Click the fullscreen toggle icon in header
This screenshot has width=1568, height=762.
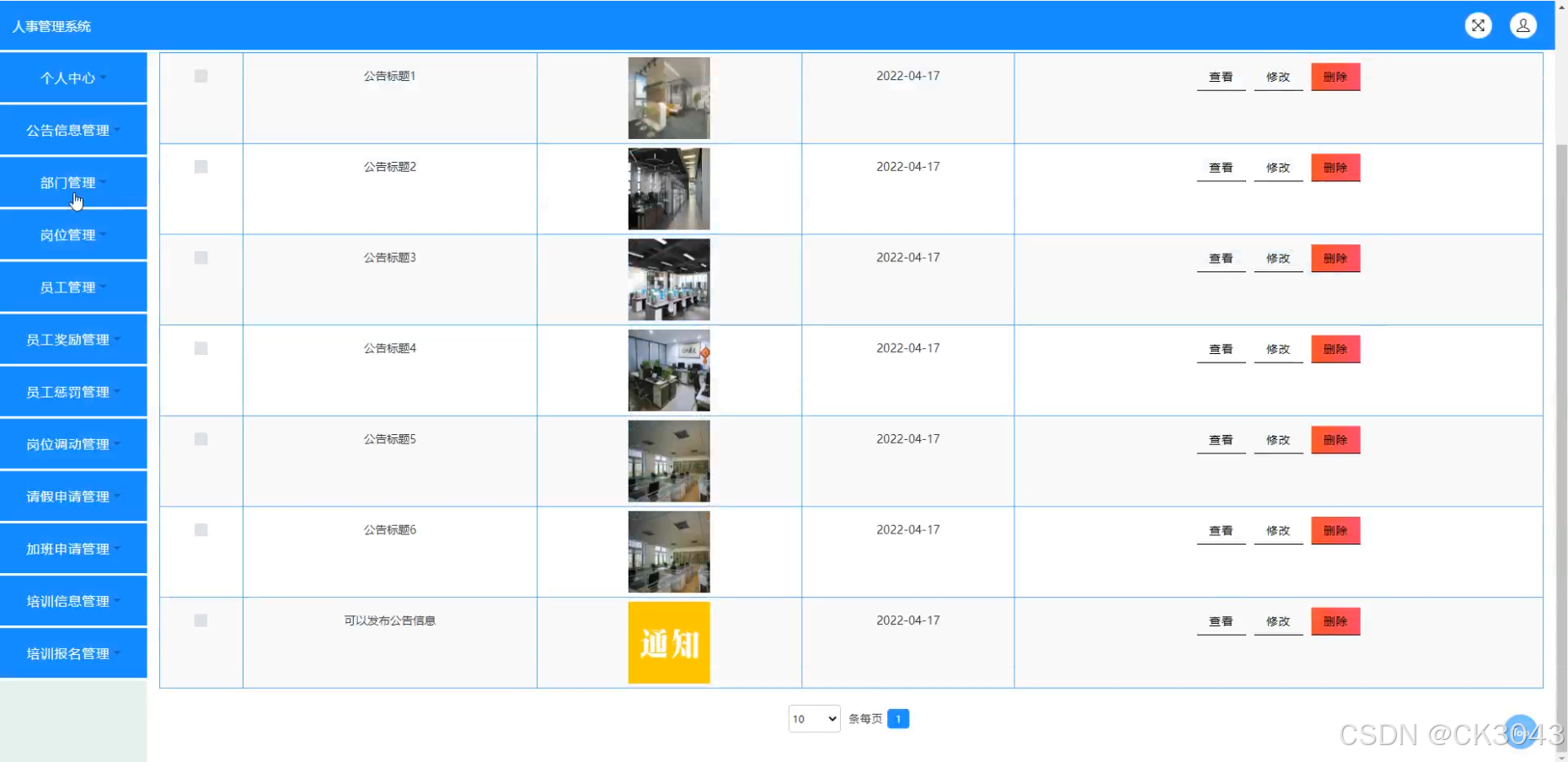pos(1478,25)
